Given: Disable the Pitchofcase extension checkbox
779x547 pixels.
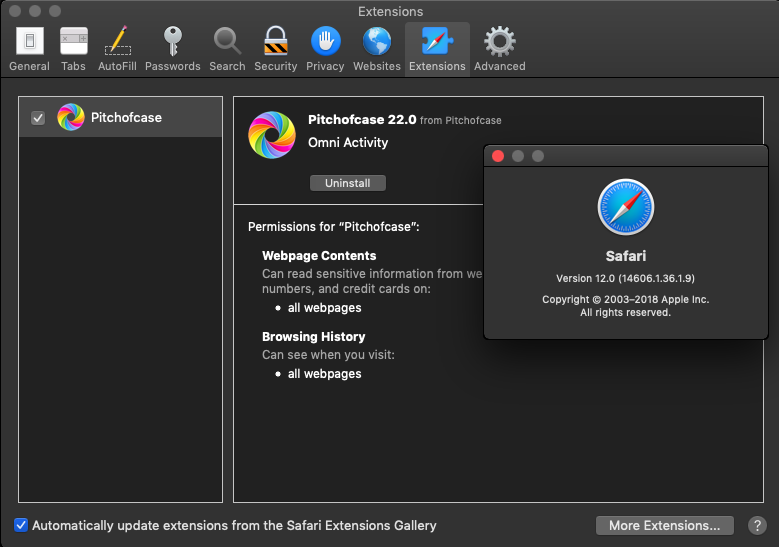Looking at the screenshot, I should point(38,118).
